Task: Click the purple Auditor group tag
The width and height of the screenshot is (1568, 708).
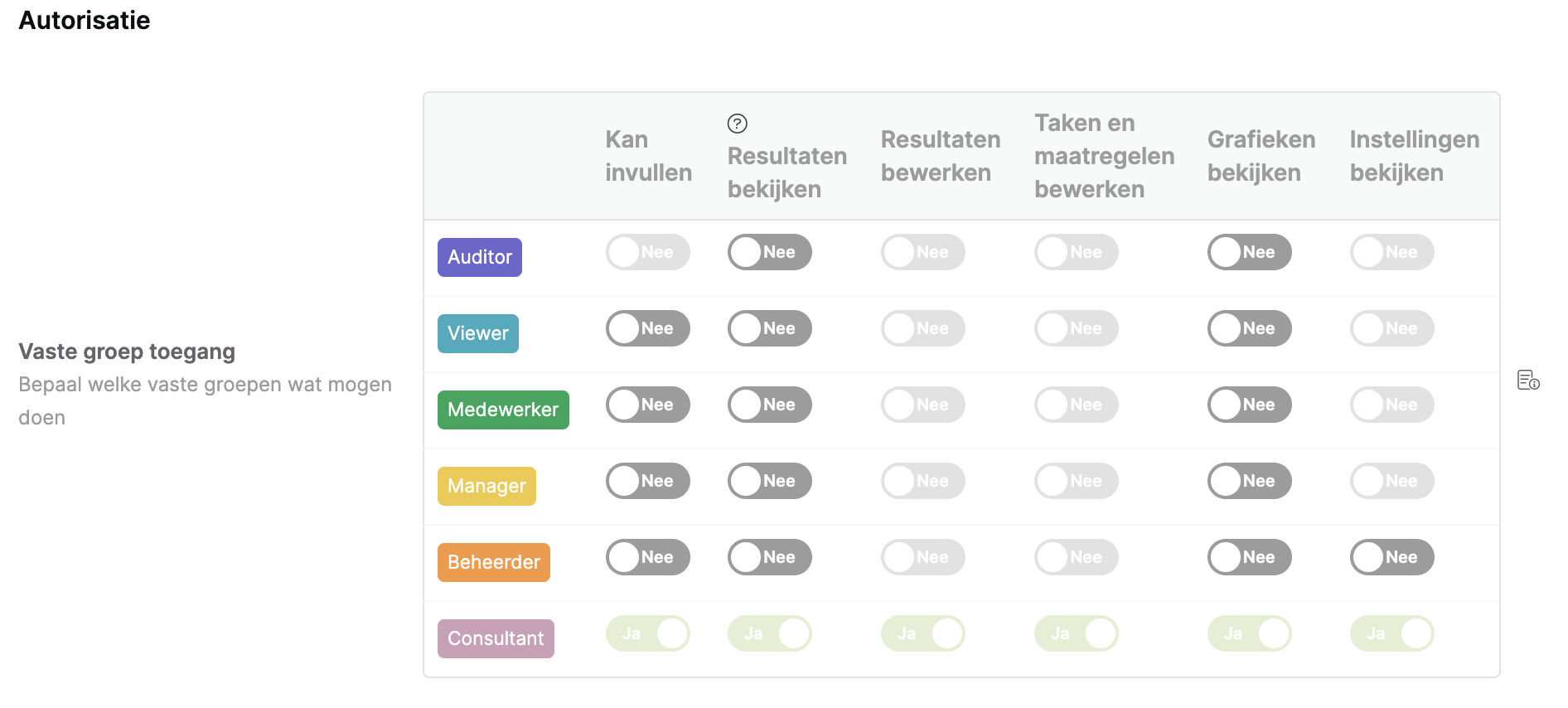Action: 479,257
